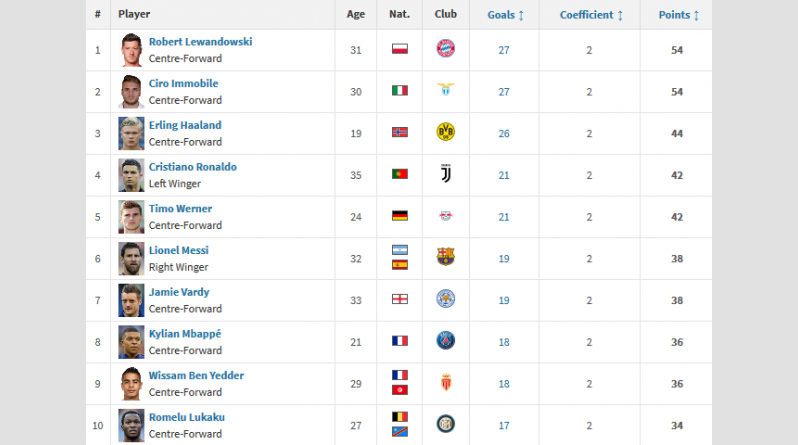
Task: Click the RB Leipzig club logo
Action: pos(445,216)
